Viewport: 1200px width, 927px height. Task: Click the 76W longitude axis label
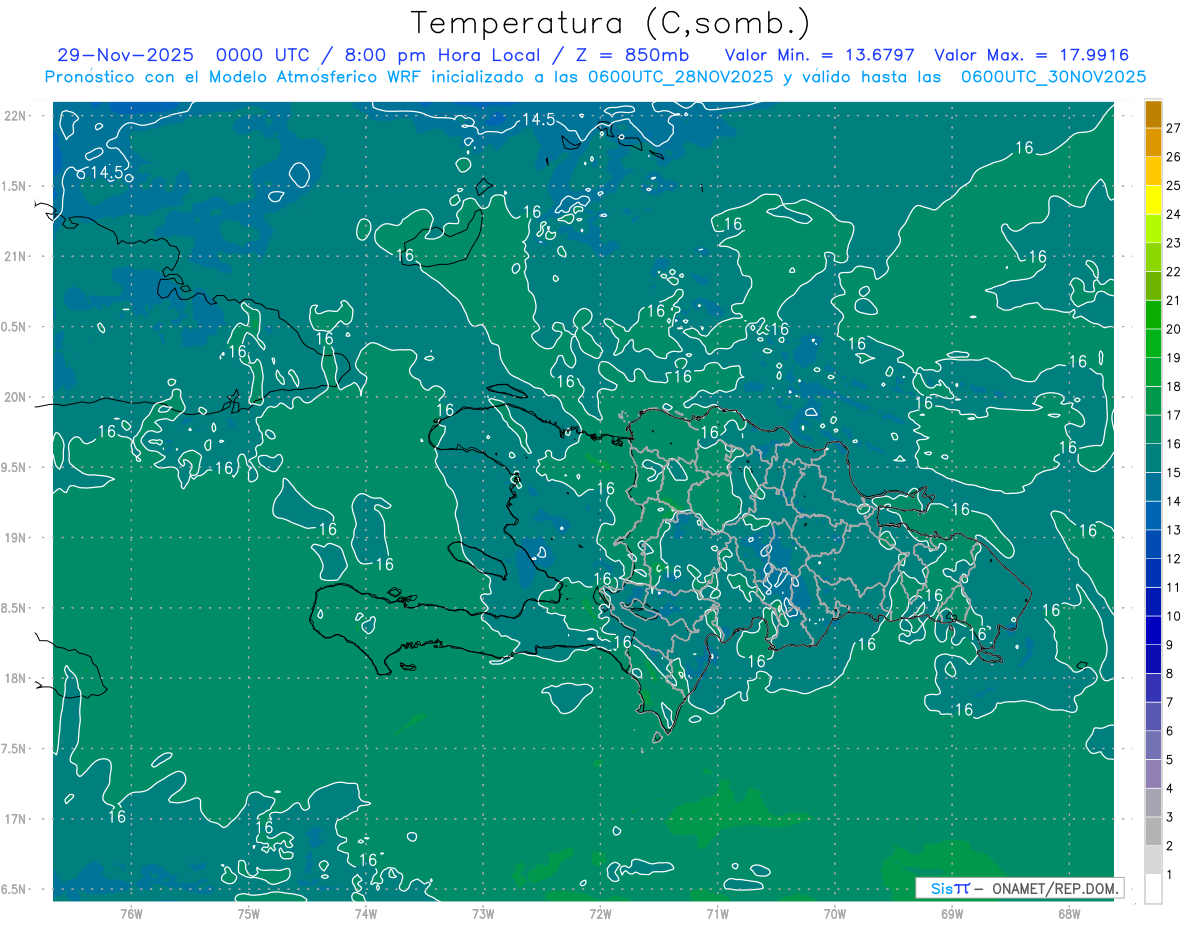click(x=131, y=913)
